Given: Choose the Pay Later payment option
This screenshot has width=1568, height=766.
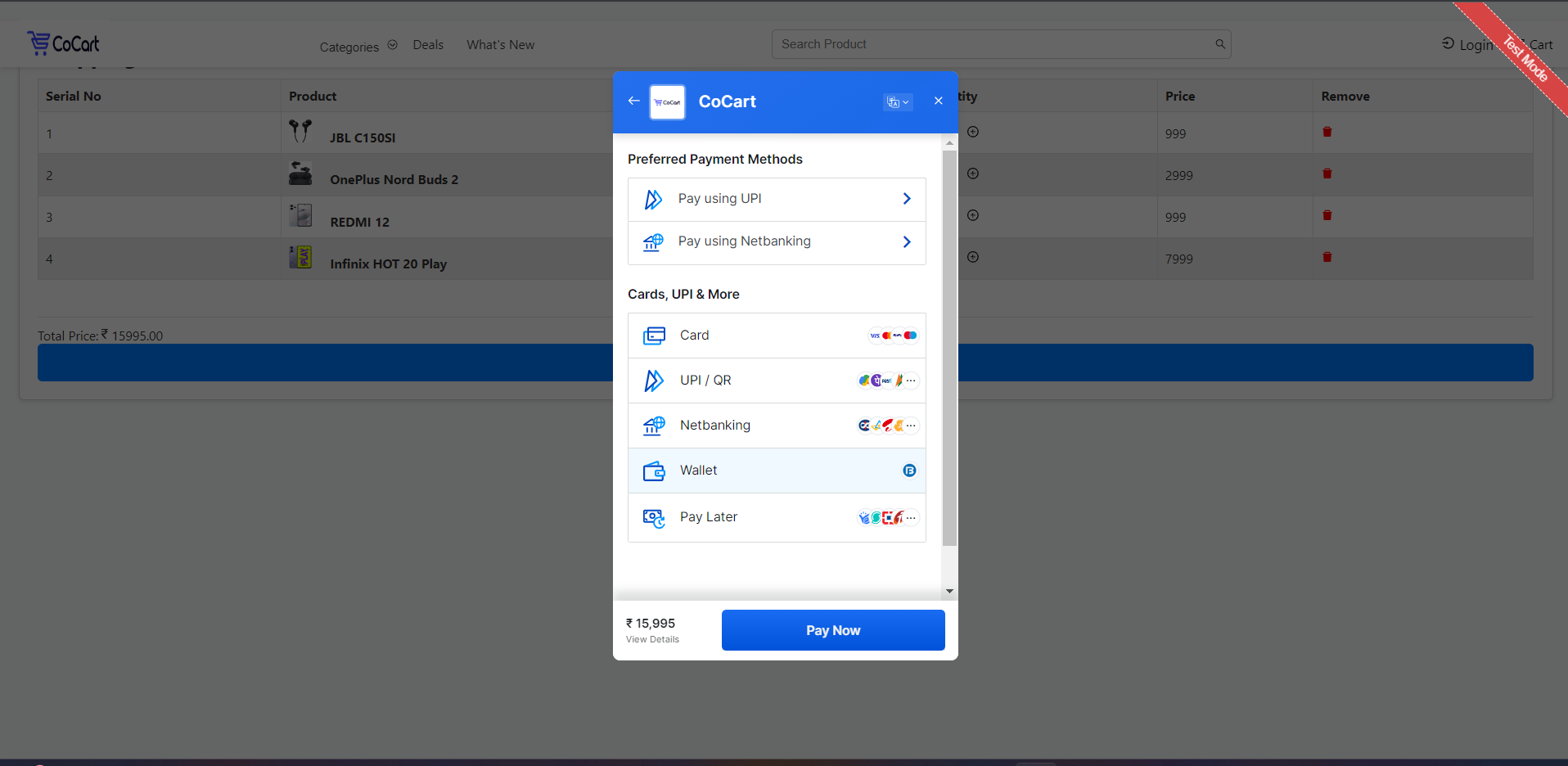Looking at the screenshot, I should pyautogui.click(x=777, y=517).
